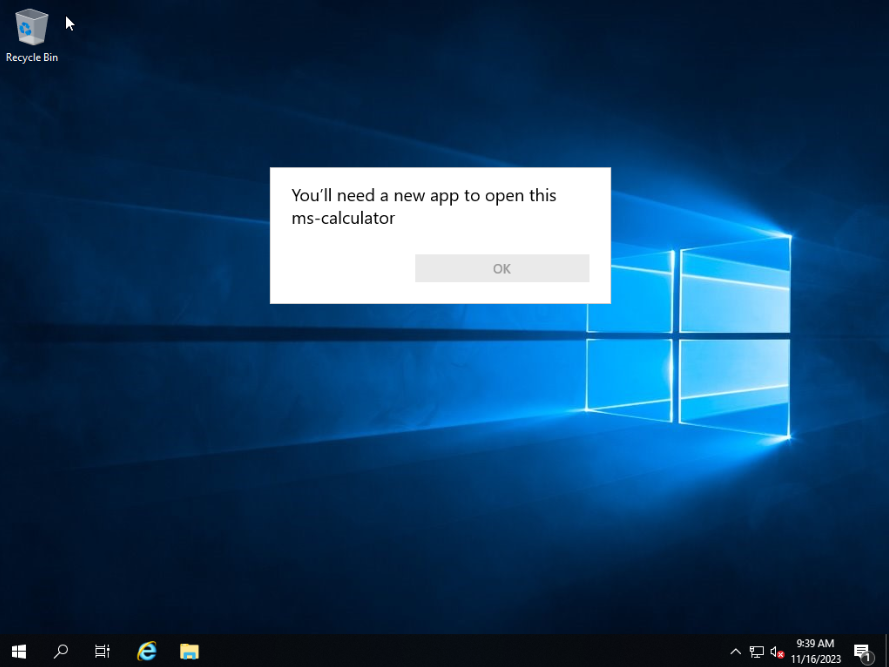889x667 pixels.
Task: Click "You'll need a new app" message text
Action: 424,206
